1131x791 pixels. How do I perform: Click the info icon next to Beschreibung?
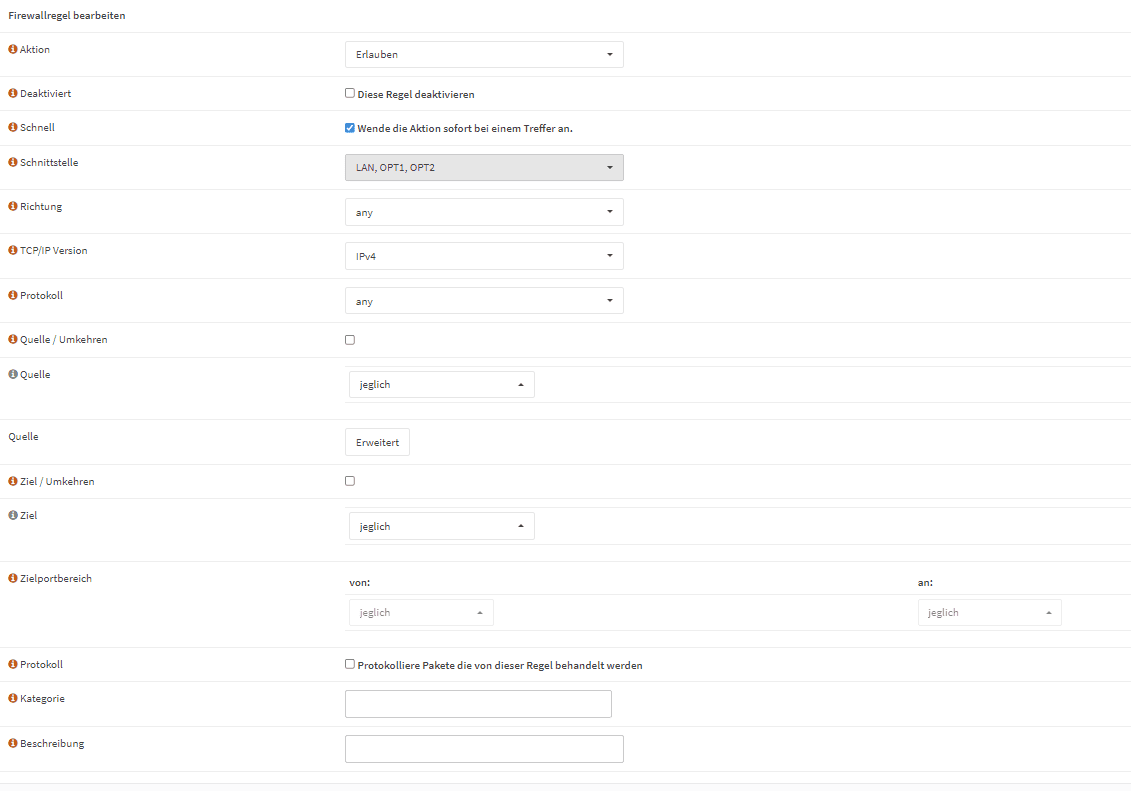click(x=12, y=743)
